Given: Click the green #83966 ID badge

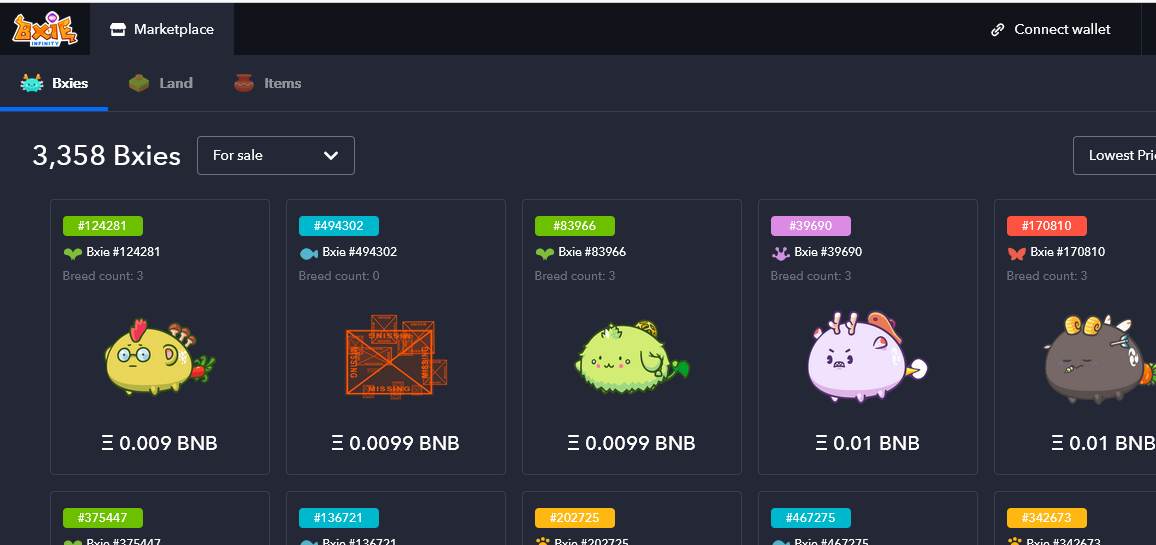Looking at the screenshot, I should (574, 226).
